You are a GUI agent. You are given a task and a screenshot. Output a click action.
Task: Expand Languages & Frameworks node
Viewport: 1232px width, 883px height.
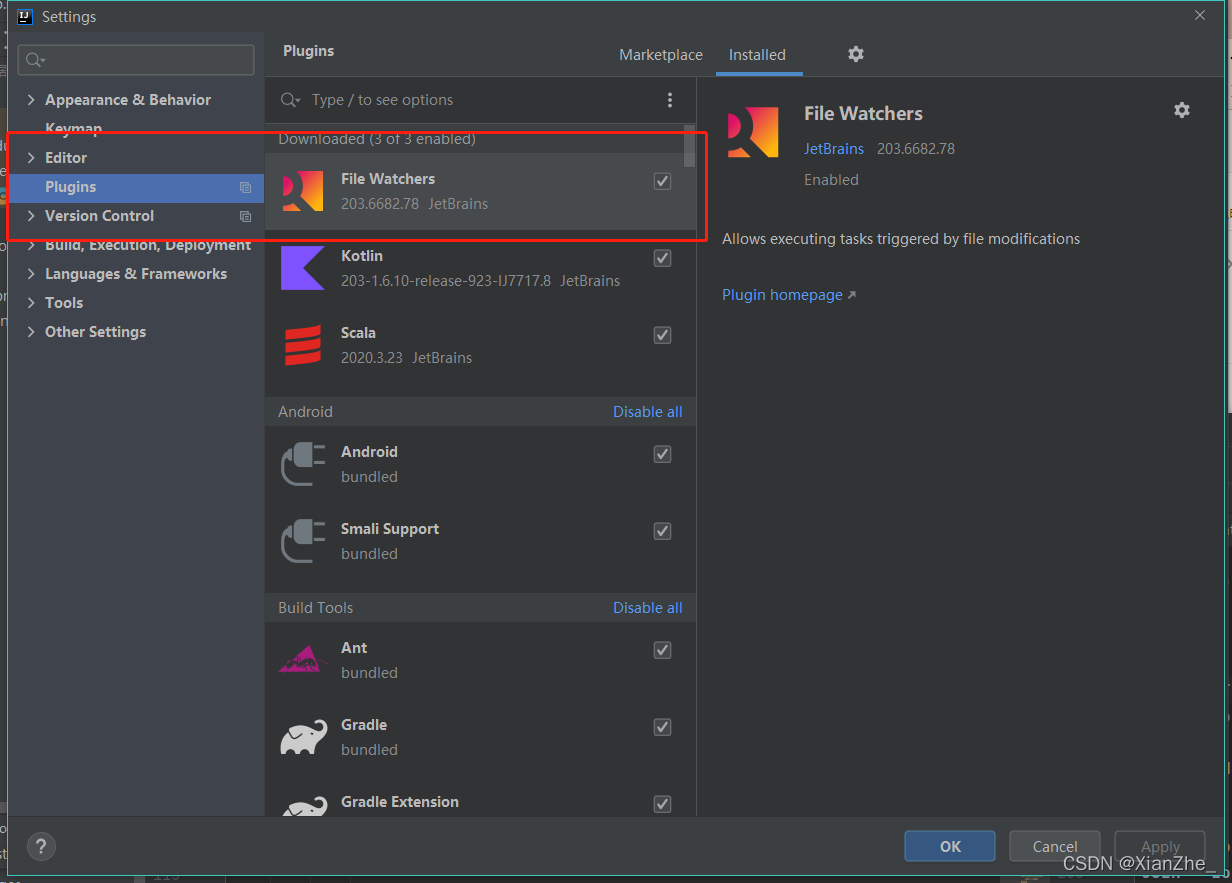(31, 274)
